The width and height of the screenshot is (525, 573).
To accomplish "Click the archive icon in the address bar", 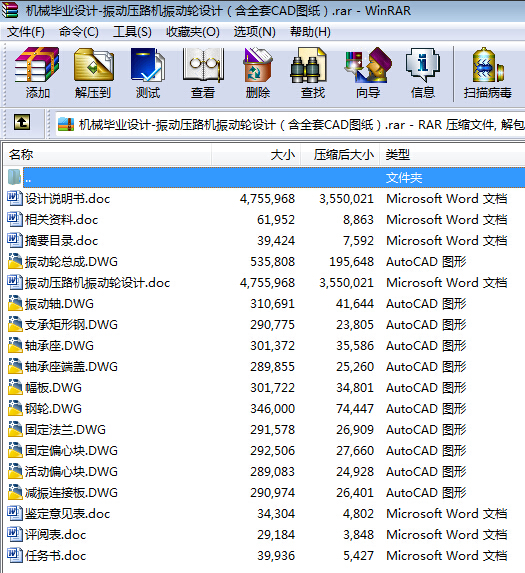I will coord(66,125).
